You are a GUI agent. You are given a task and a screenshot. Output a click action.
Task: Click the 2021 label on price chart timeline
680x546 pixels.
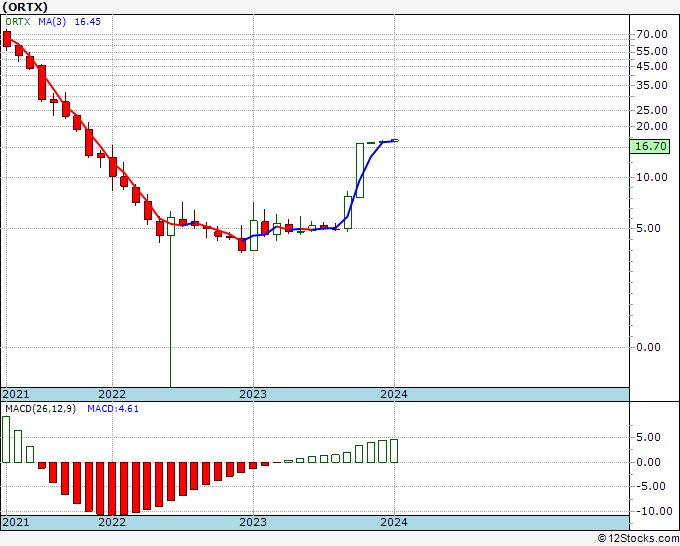pos(16,394)
